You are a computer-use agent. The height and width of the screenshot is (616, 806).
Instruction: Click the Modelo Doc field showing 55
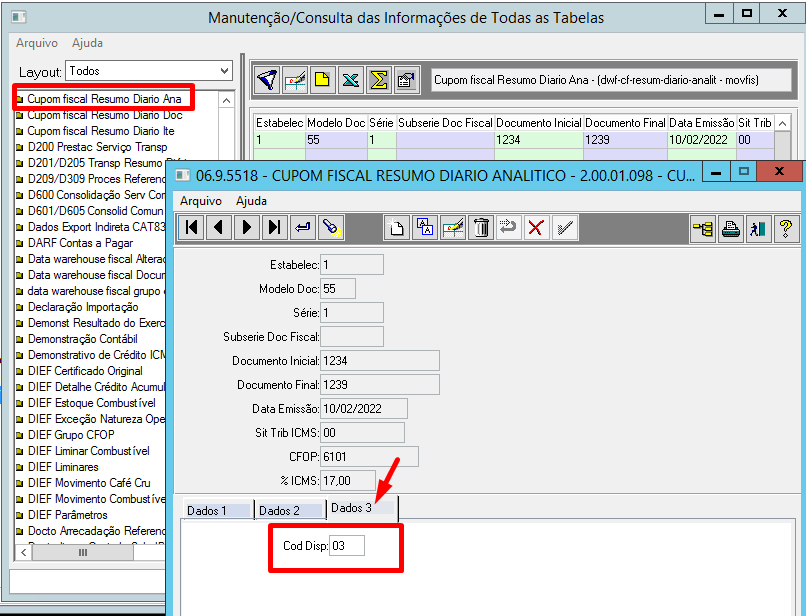tap(338, 288)
